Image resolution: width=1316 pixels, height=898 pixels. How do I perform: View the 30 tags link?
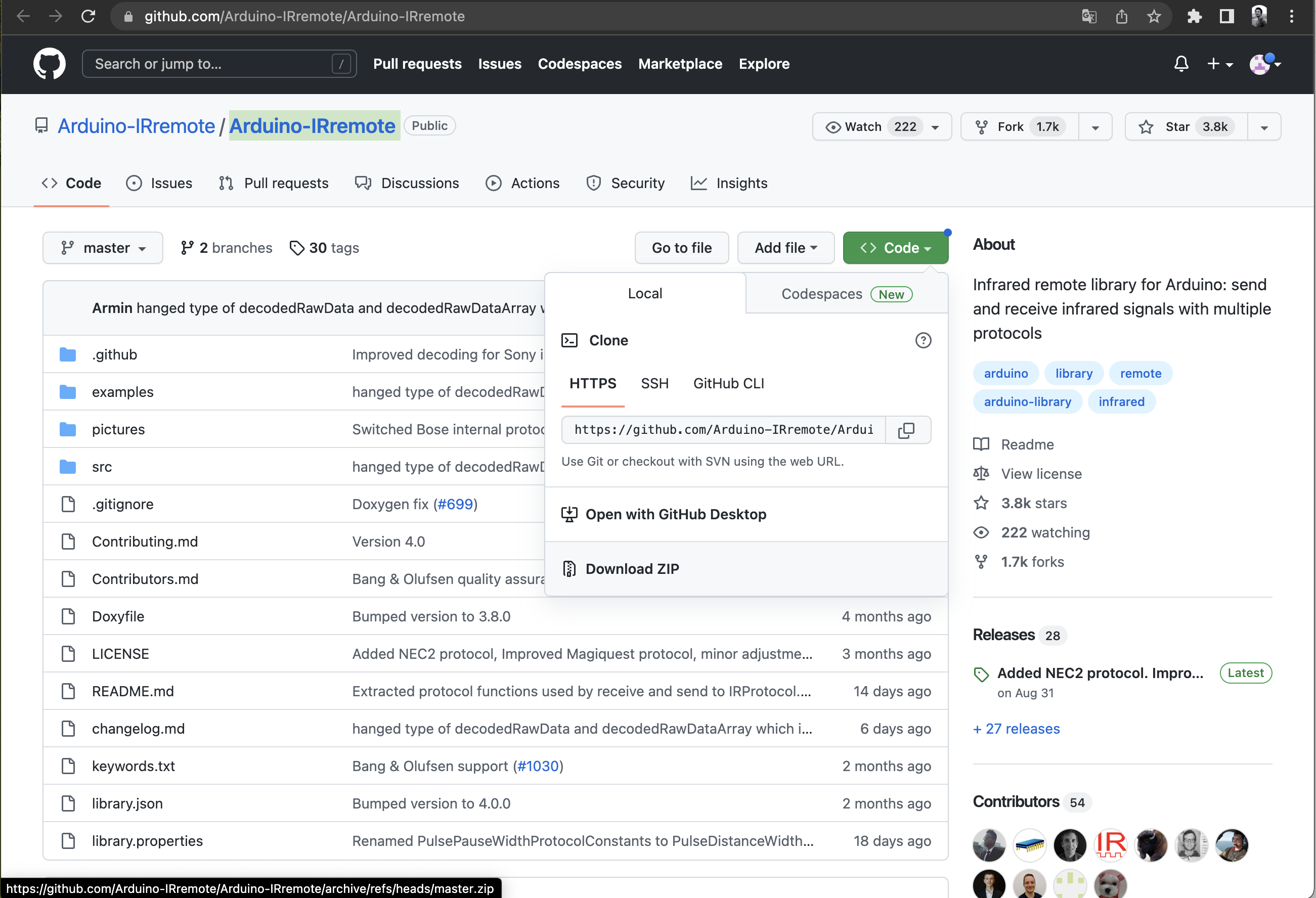point(324,248)
